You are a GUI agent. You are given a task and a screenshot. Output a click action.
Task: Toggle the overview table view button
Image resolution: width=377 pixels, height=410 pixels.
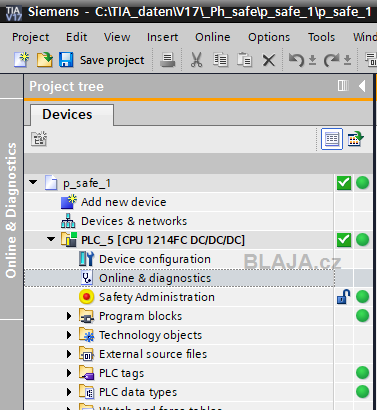(332, 139)
